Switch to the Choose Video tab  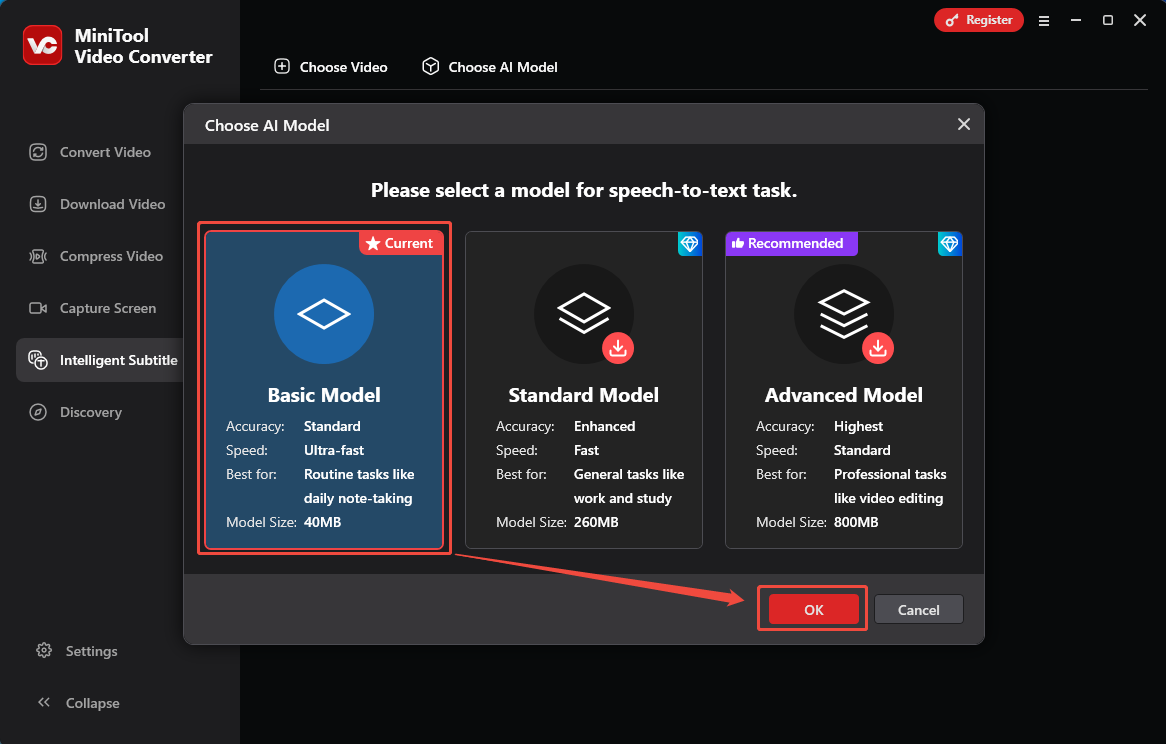point(331,67)
